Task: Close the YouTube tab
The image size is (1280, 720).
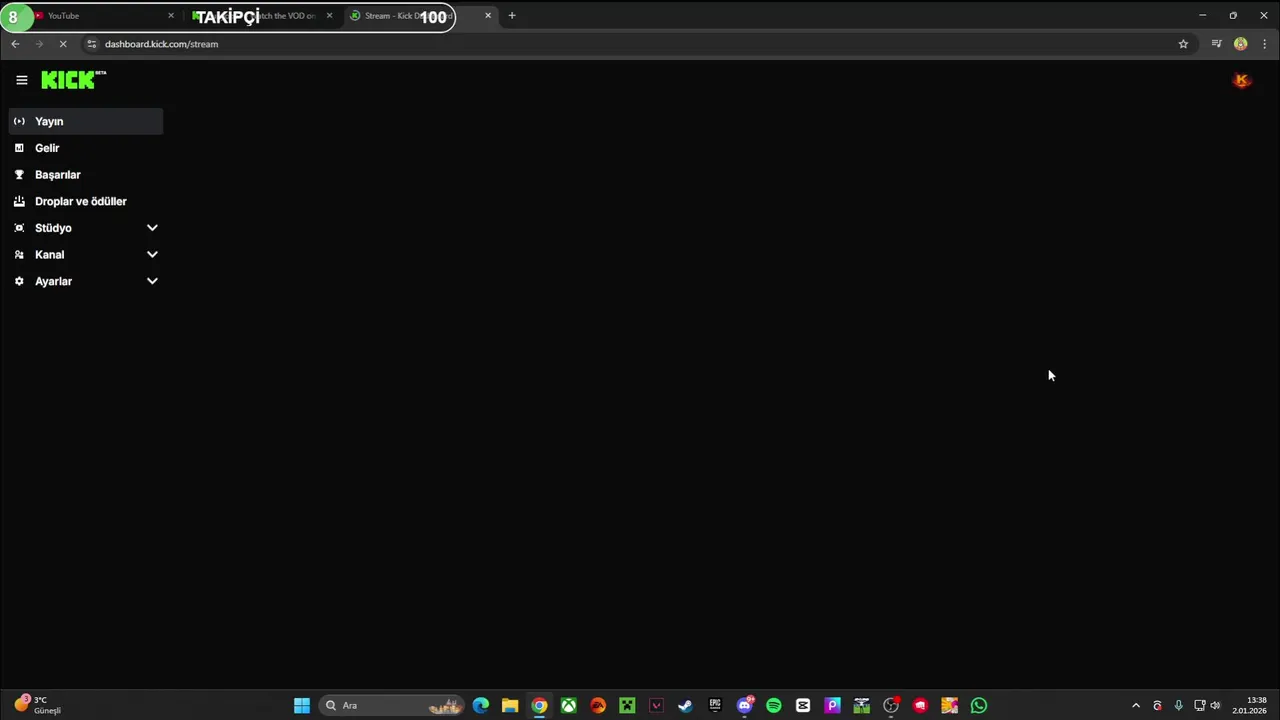Action: [171, 16]
